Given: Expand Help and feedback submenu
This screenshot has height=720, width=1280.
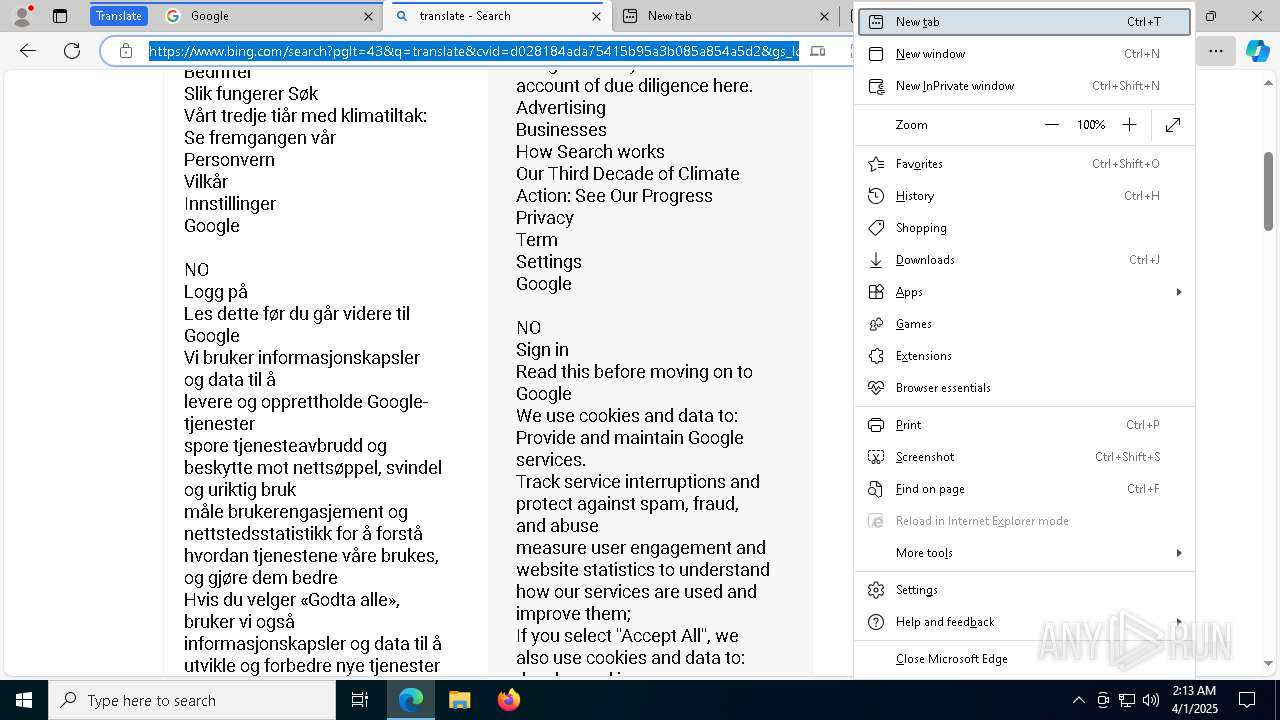Looking at the screenshot, I should point(1025,622).
